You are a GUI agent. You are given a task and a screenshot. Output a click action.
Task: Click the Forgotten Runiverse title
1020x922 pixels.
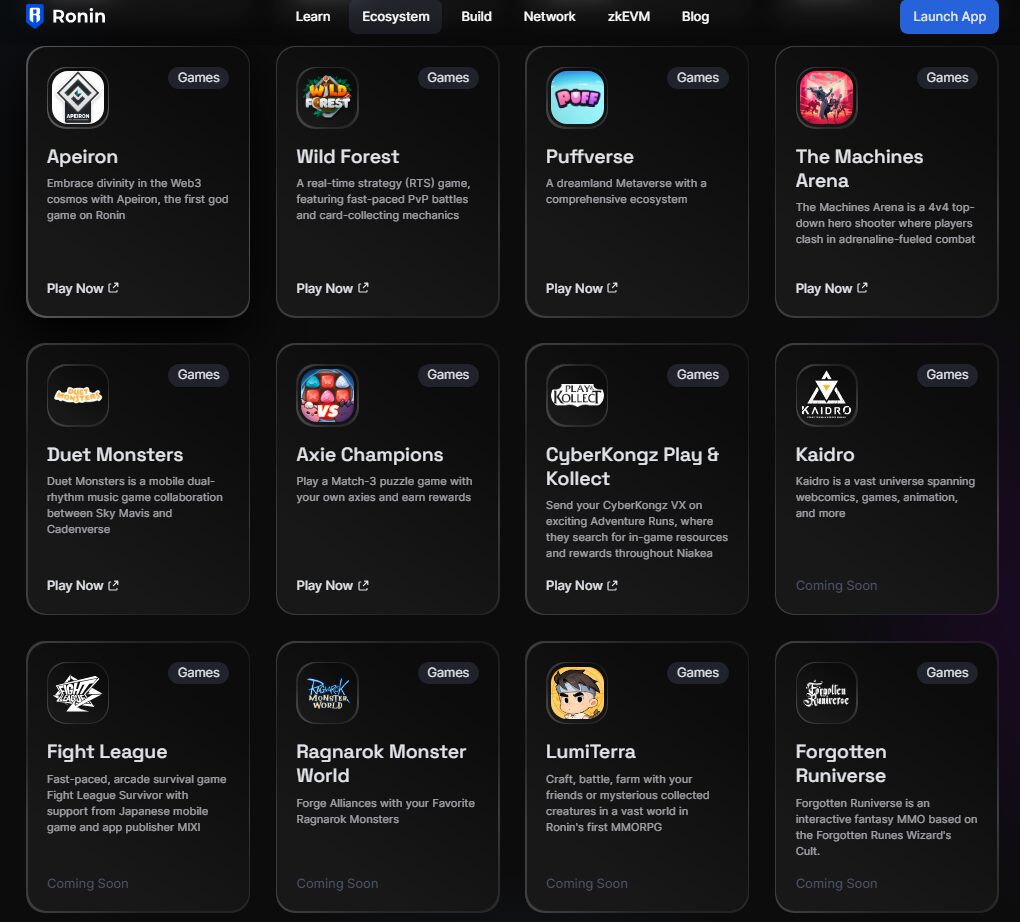841,764
